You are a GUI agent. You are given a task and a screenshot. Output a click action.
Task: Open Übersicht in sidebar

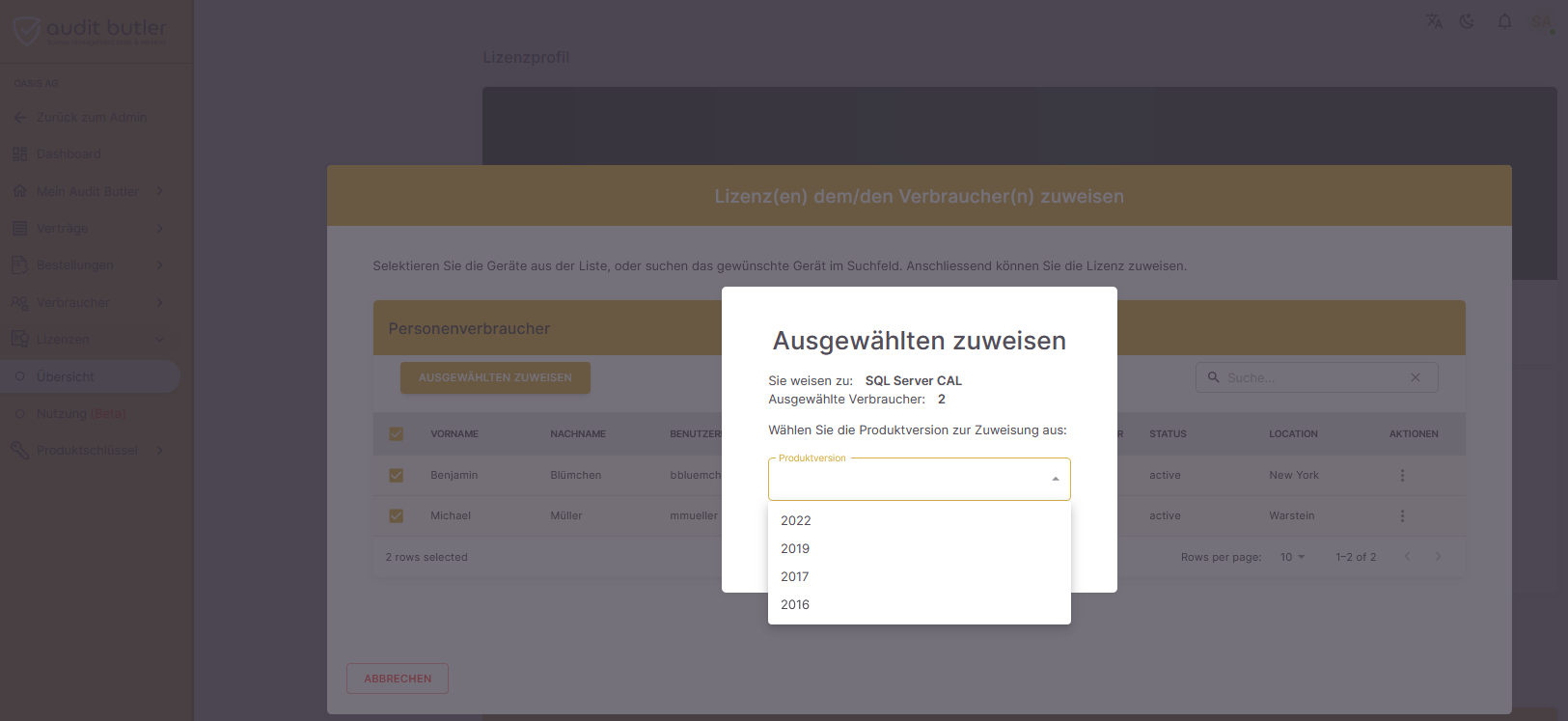(90, 377)
